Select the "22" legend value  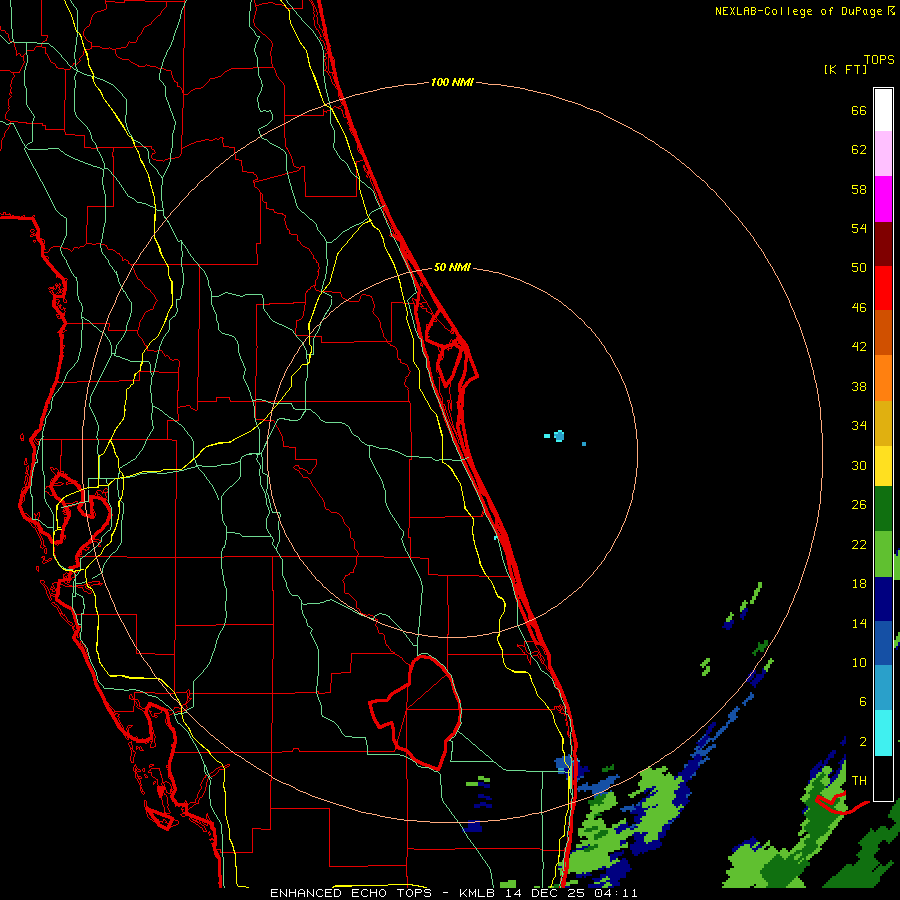pos(859,544)
